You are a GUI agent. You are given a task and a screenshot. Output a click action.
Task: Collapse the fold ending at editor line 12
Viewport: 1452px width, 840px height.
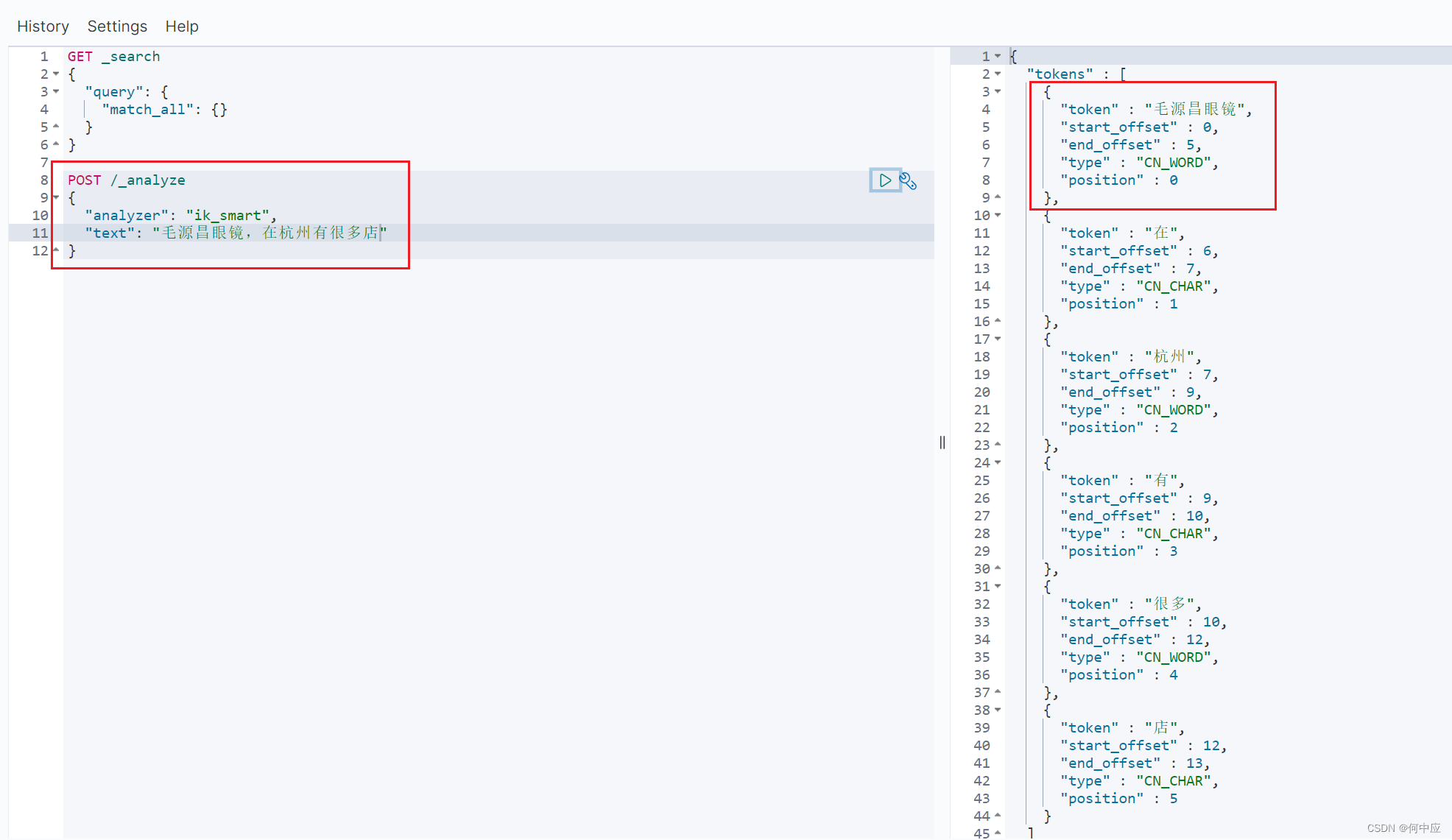coord(56,251)
